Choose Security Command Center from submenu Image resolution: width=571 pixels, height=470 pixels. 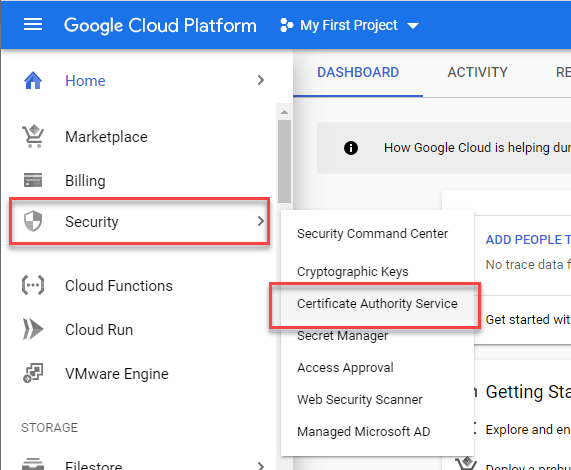(373, 234)
